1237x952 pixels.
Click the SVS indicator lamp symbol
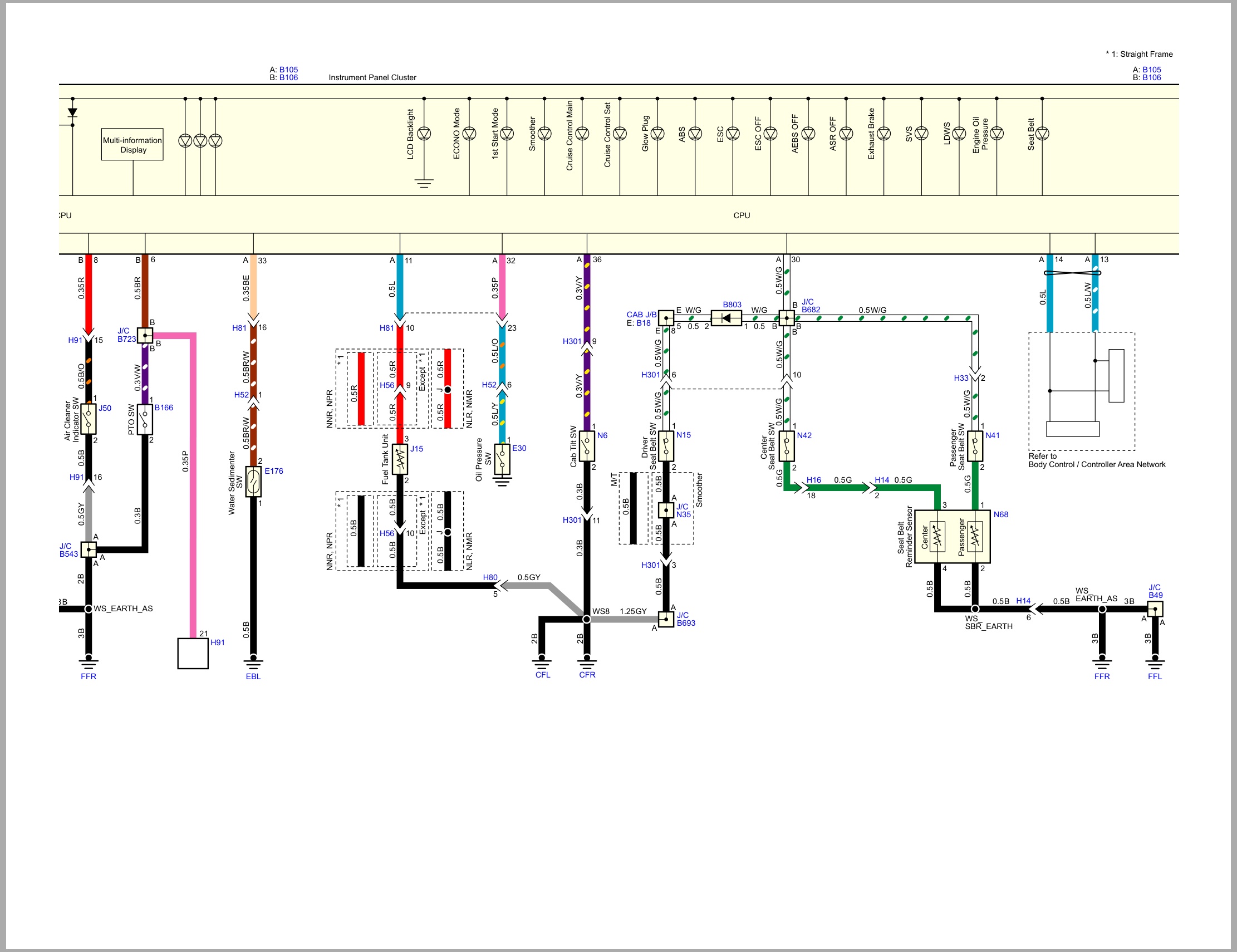[921, 134]
